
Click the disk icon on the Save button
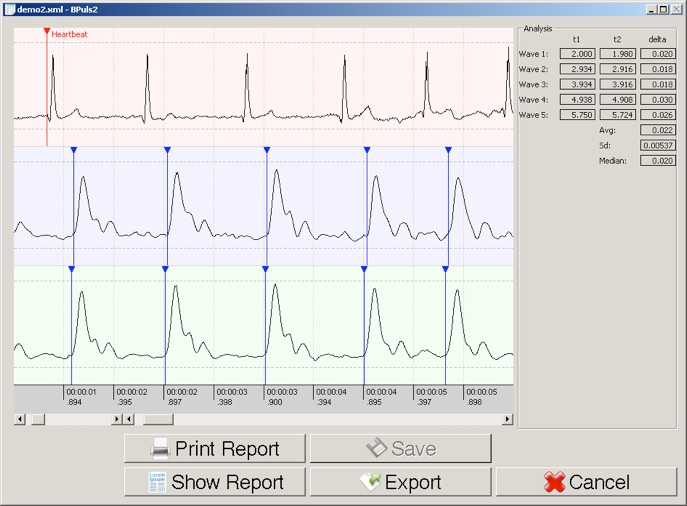coord(377,449)
